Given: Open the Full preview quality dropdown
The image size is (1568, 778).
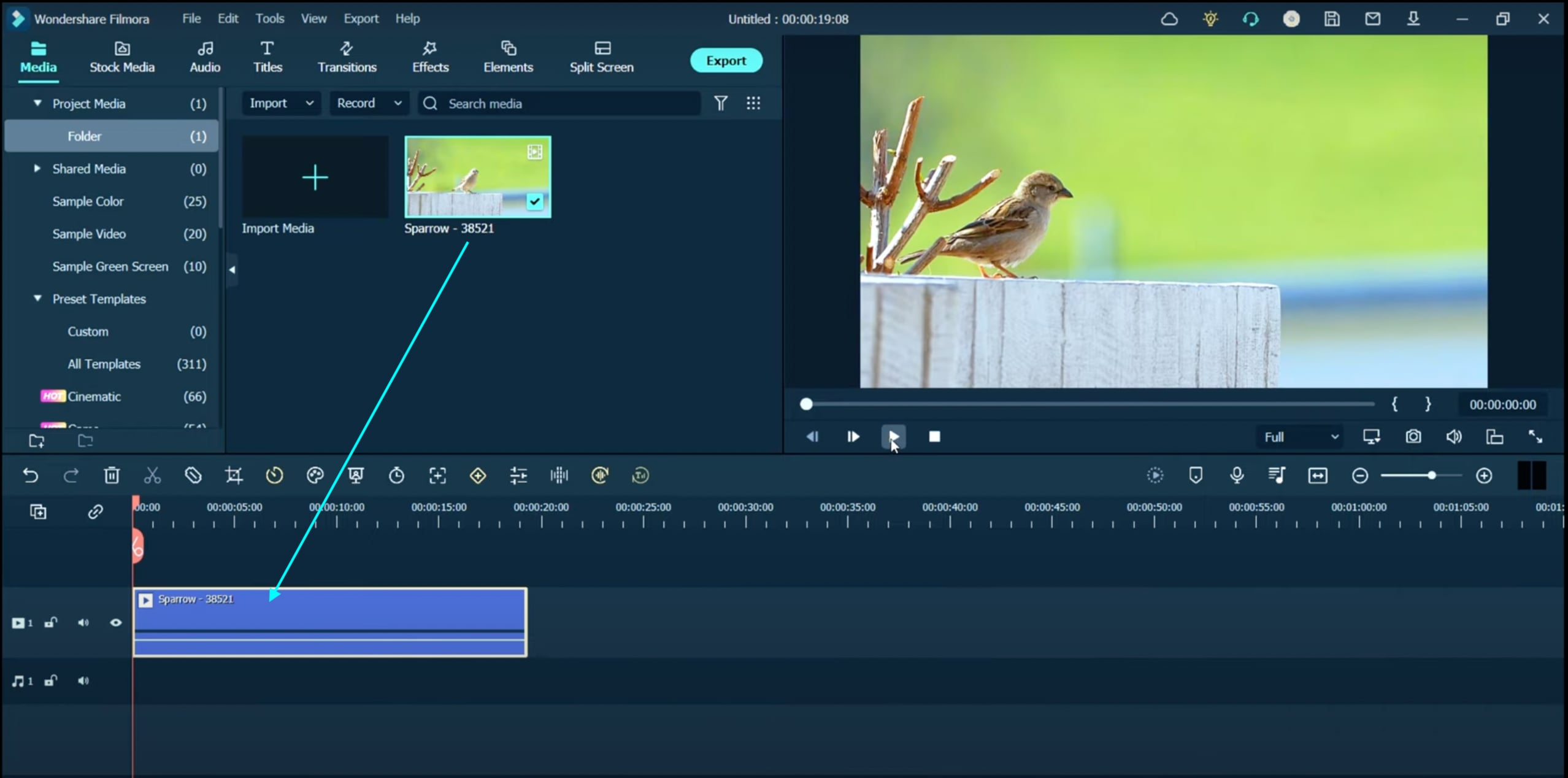Looking at the screenshot, I should tap(1301, 437).
